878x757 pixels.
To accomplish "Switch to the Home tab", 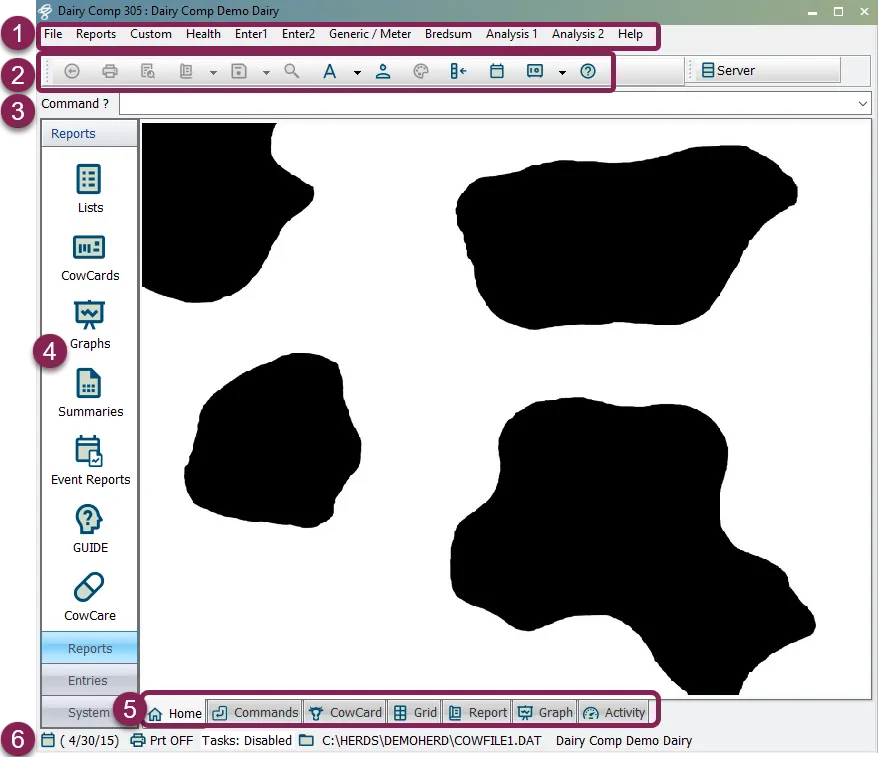I will point(175,713).
